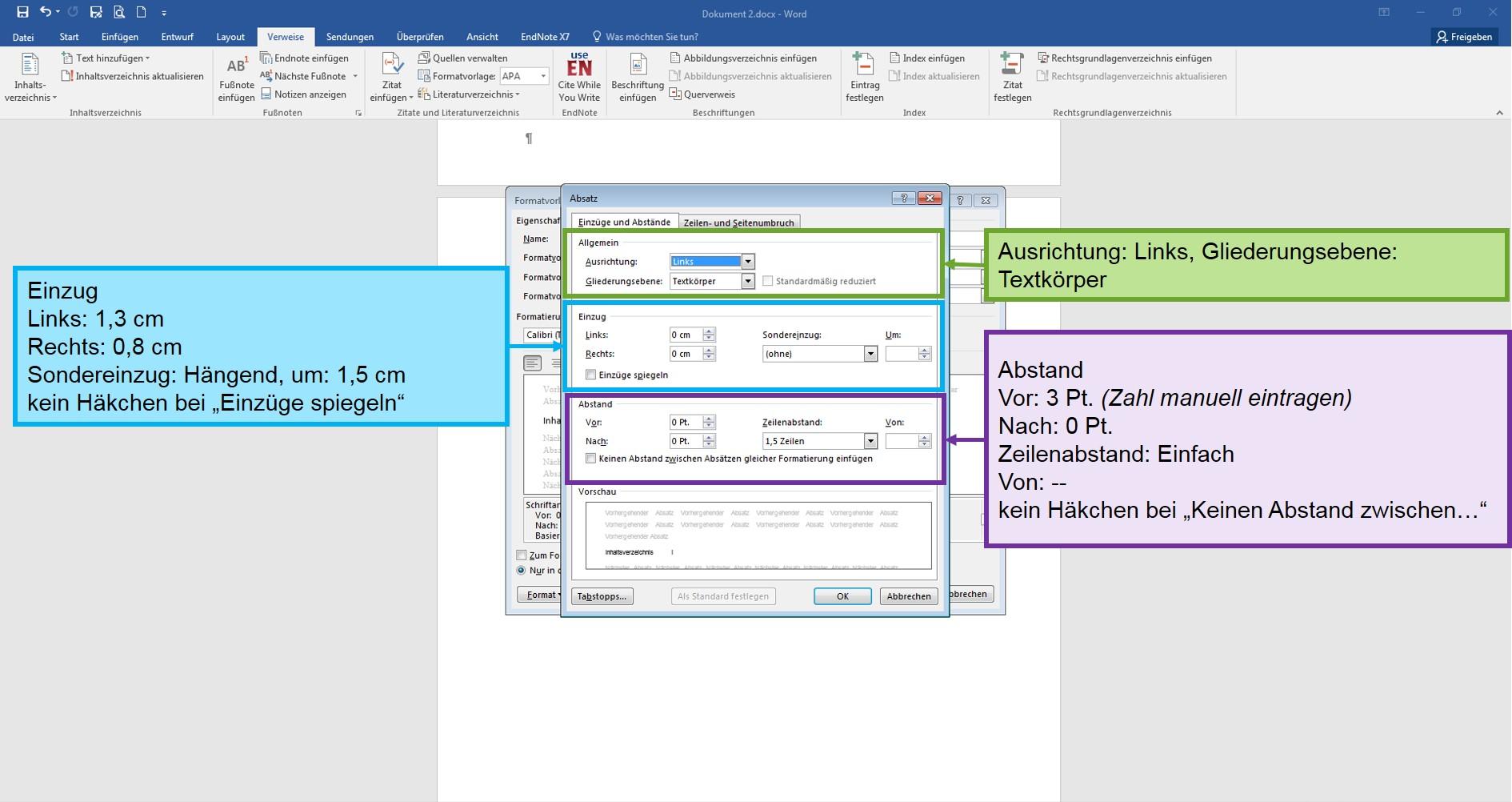Viewport: 1512px width, 802px height.
Task: Save document via the quick access toolbar
Action: (x=22, y=12)
